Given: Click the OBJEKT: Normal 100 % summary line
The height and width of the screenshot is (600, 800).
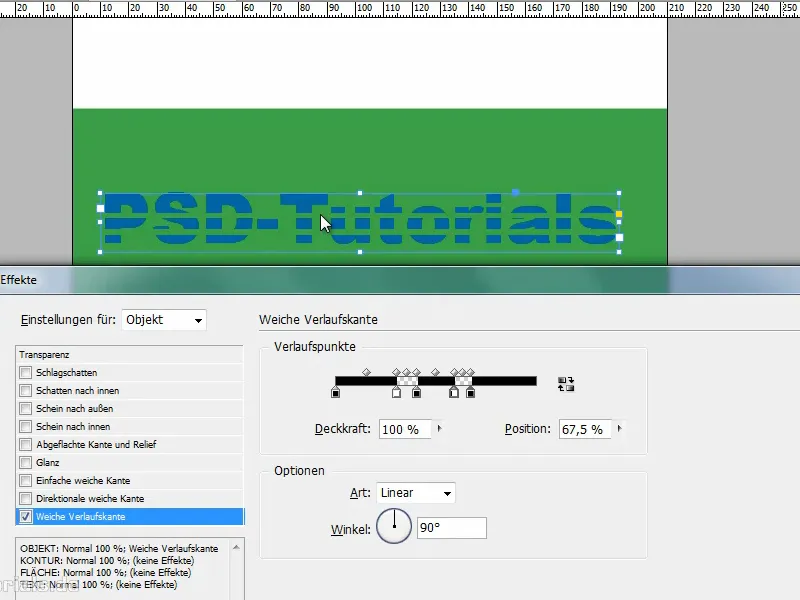Looking at the screenshot, I should (119, 548).
